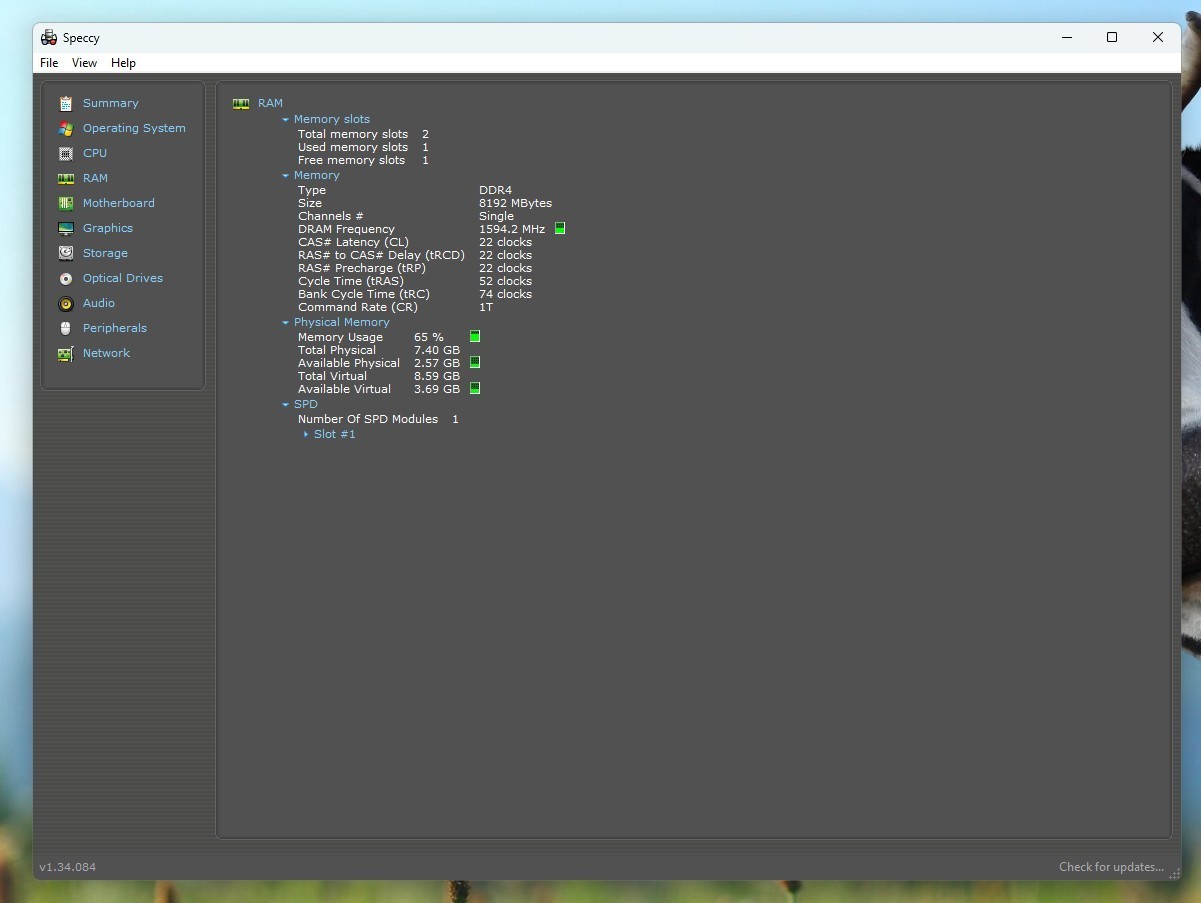This screenshot has height=903, width=1201.
Task: Click the RAM heading title in main panel
Action: [270, 103]
